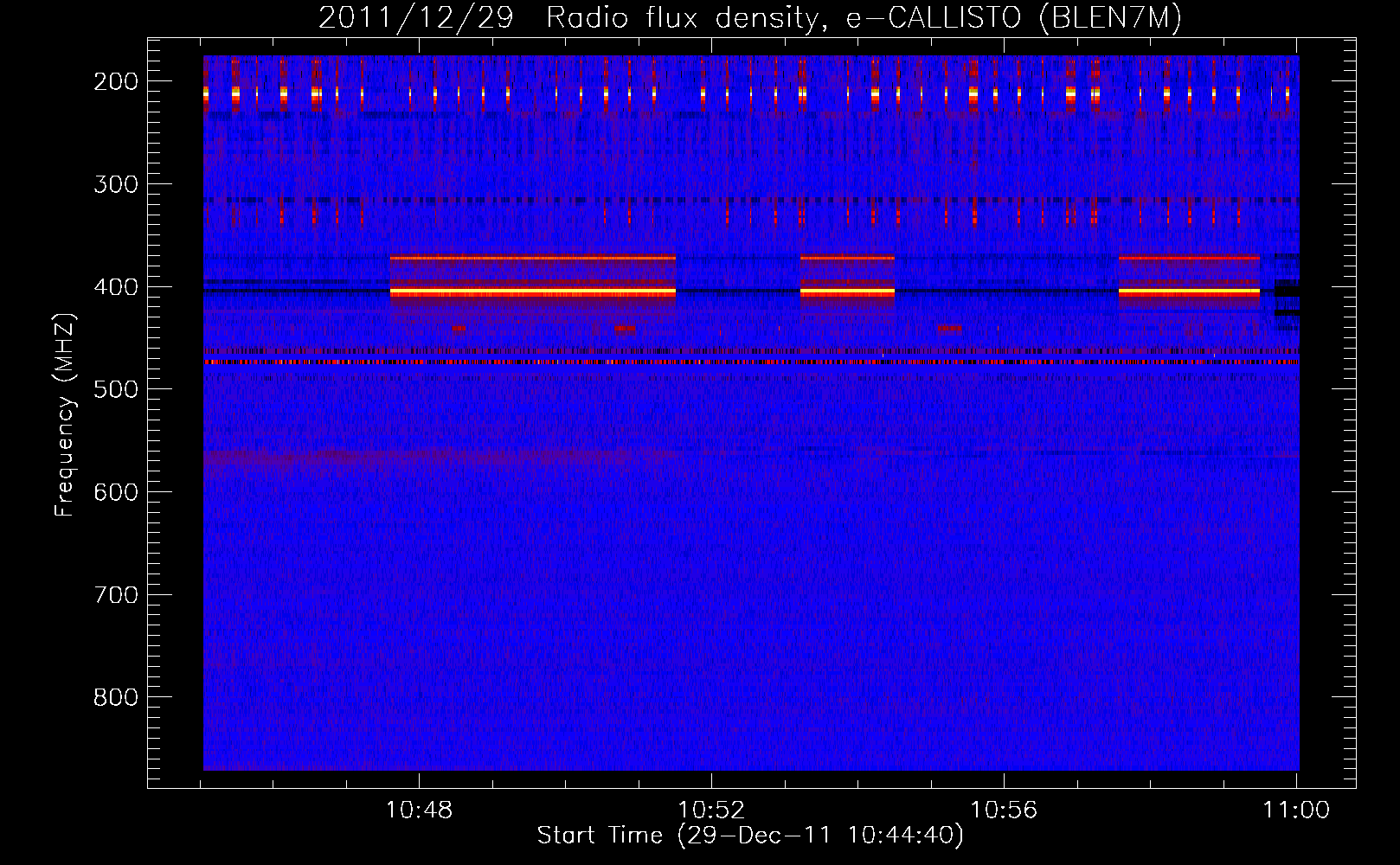Click the 11:00 time tick label

coord(1296,811)
